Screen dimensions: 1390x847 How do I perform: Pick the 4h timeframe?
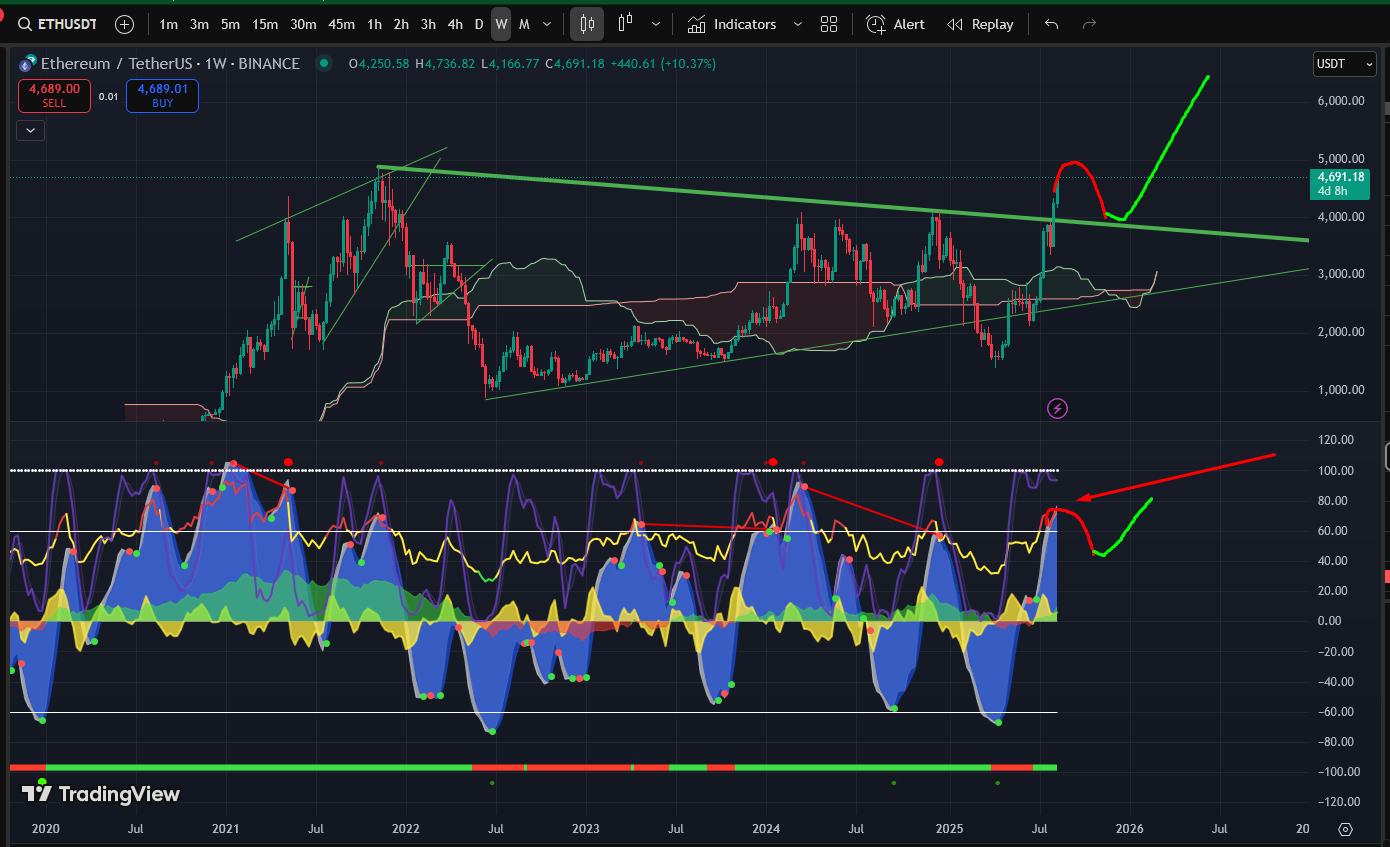(x=455, y=24)
